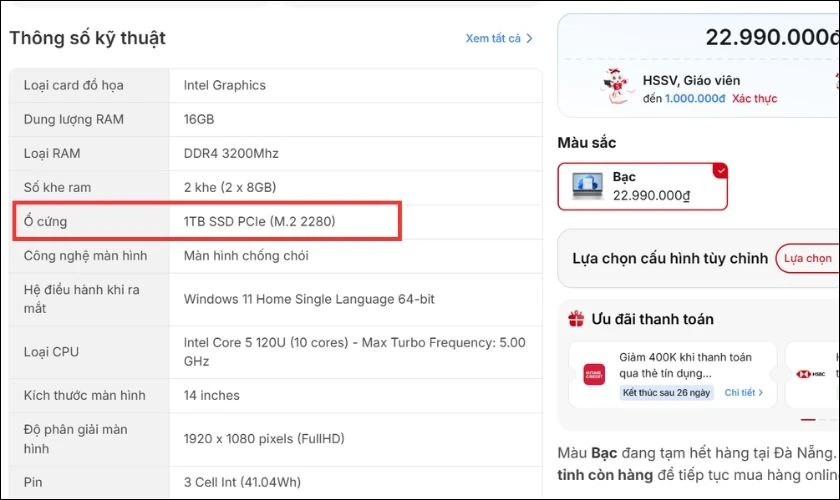The width and height of the screenshot is (840, 500).
Task: Click the '1TB SSD PCIe (M.2 2280)' value
Action: pyautogui.click(x=259, y=221)
